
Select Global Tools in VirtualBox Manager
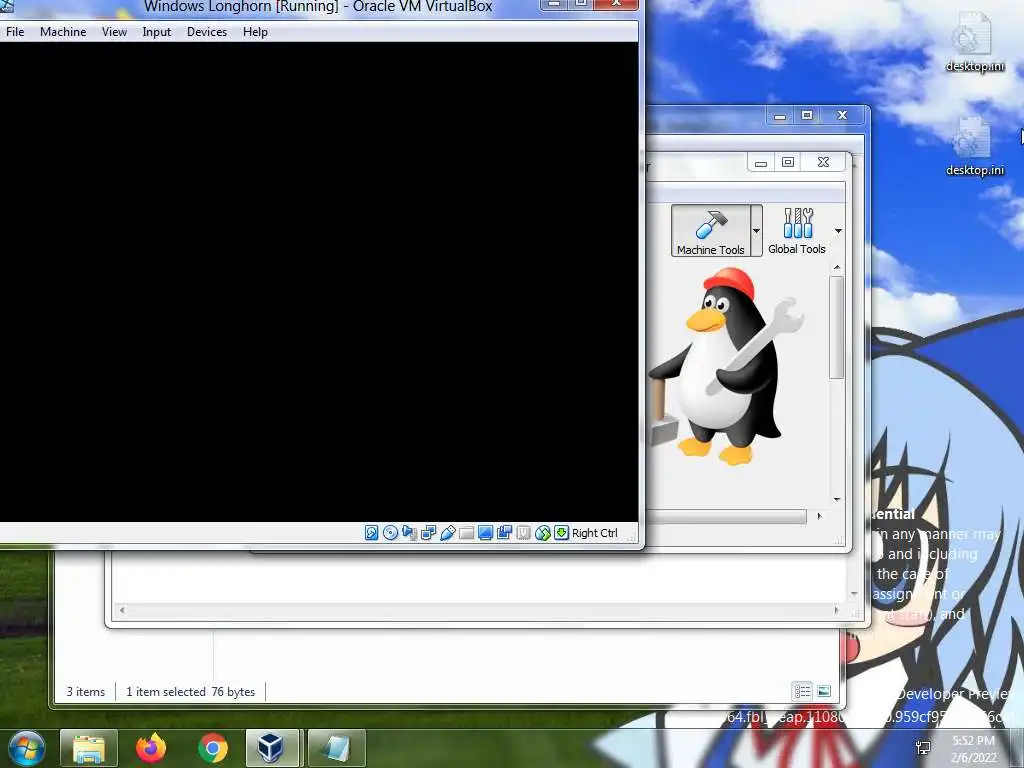797,231
